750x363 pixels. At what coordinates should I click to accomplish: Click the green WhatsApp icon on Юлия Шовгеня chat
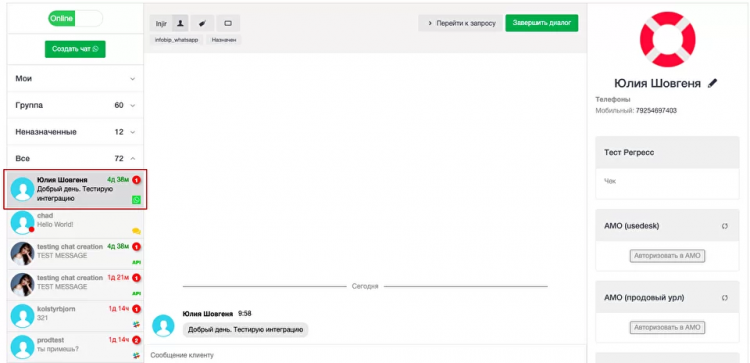pyautogui.click(x=136, y=200)
